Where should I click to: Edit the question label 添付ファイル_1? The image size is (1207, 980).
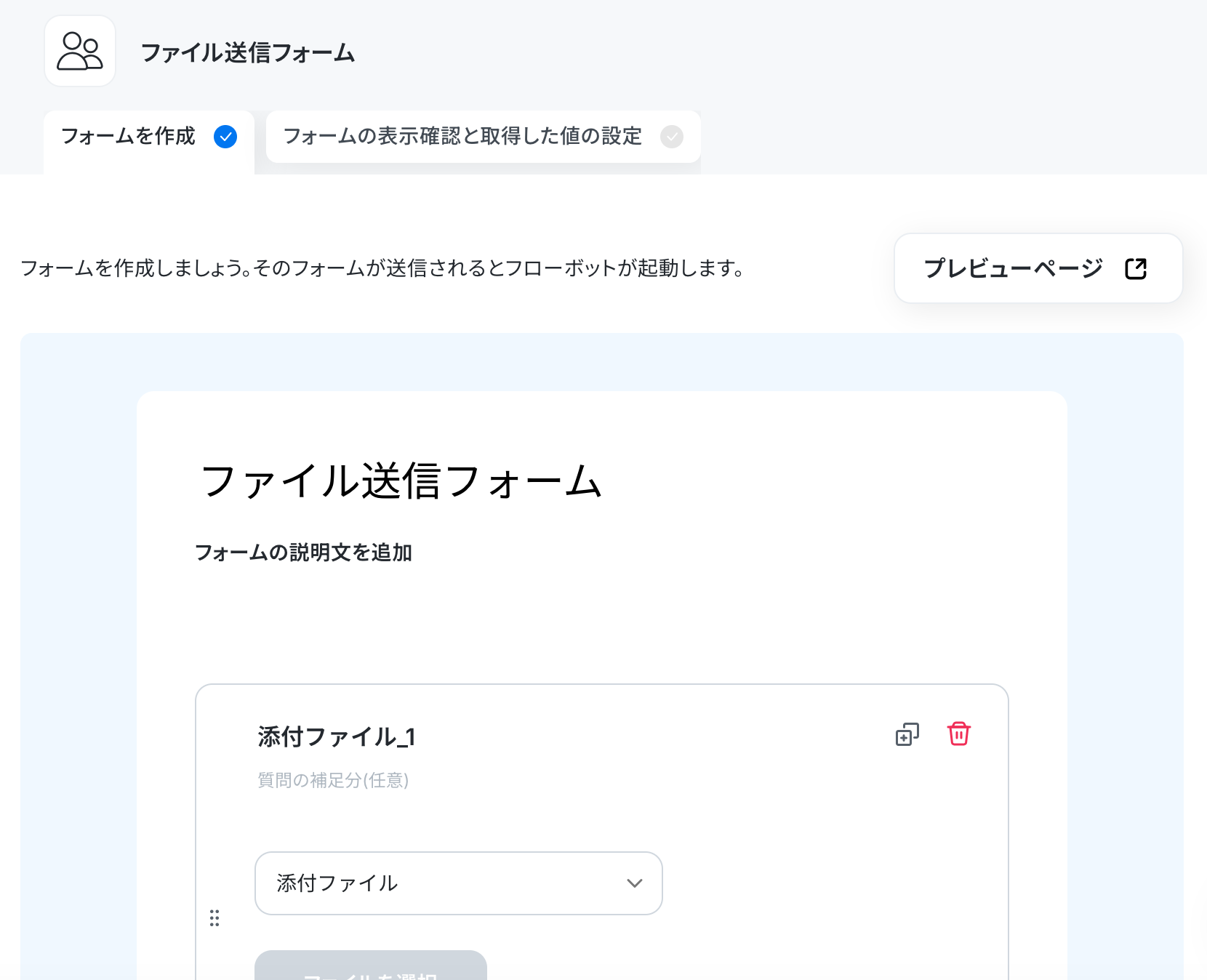pos(337,736)
